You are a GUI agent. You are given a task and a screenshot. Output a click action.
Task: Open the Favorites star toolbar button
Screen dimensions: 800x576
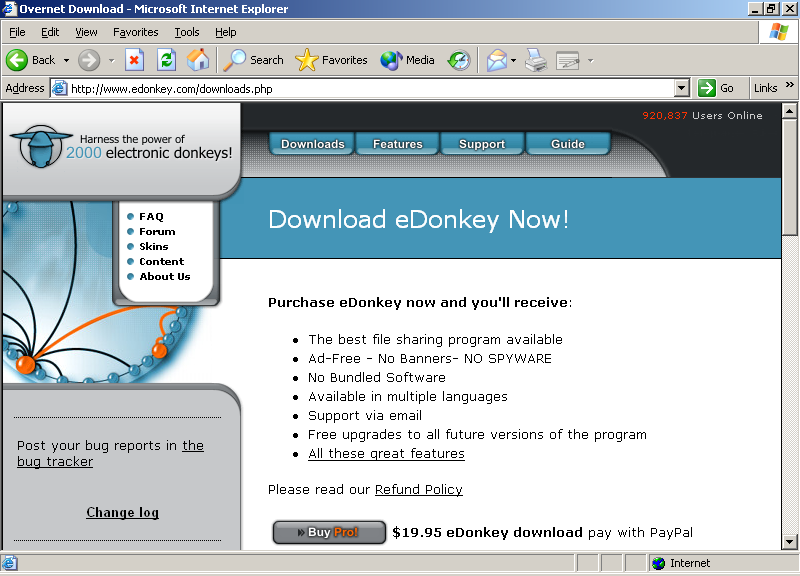(332, 60)
